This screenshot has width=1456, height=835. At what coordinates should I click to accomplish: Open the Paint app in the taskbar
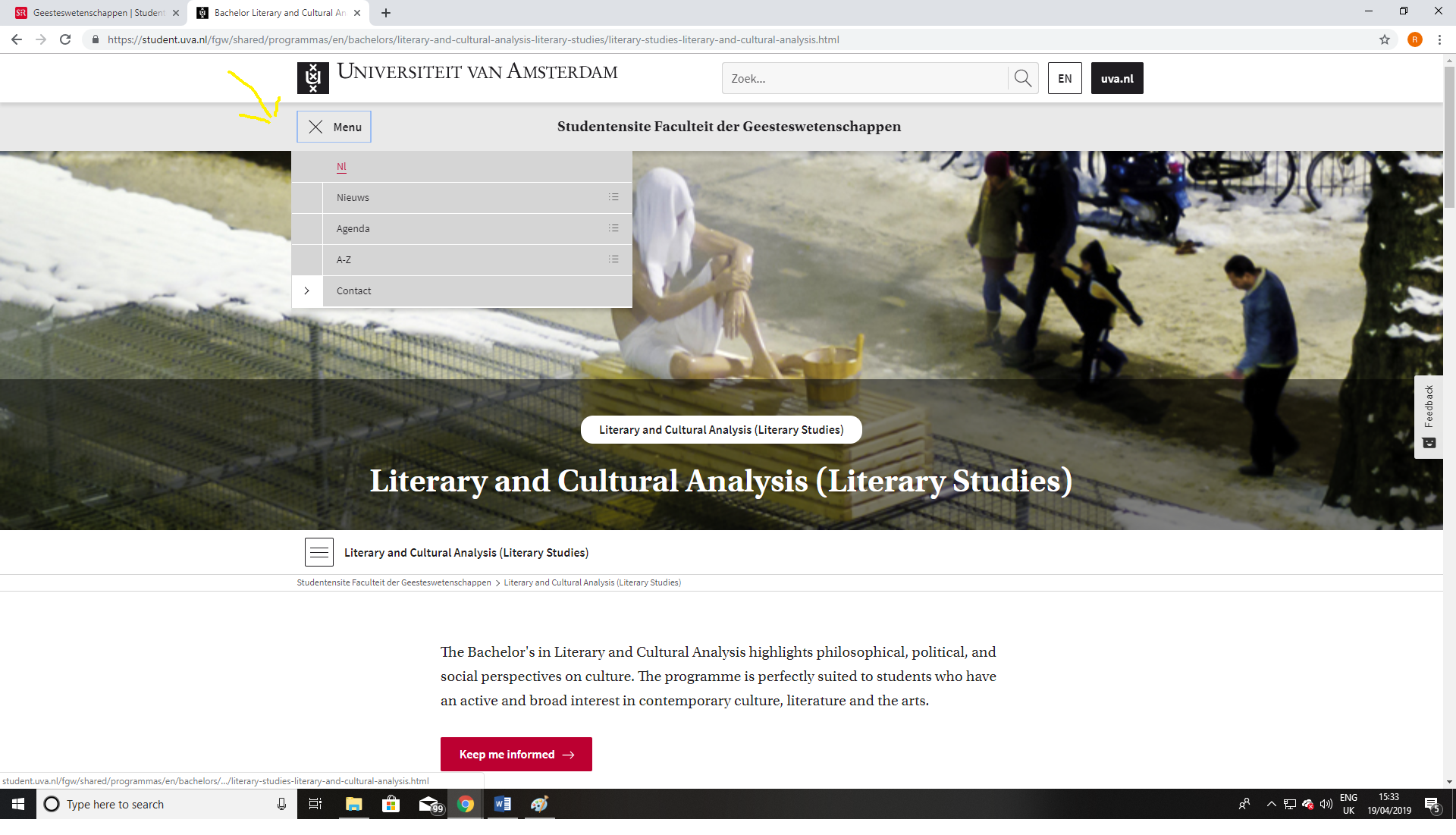(x=539, y=804)
